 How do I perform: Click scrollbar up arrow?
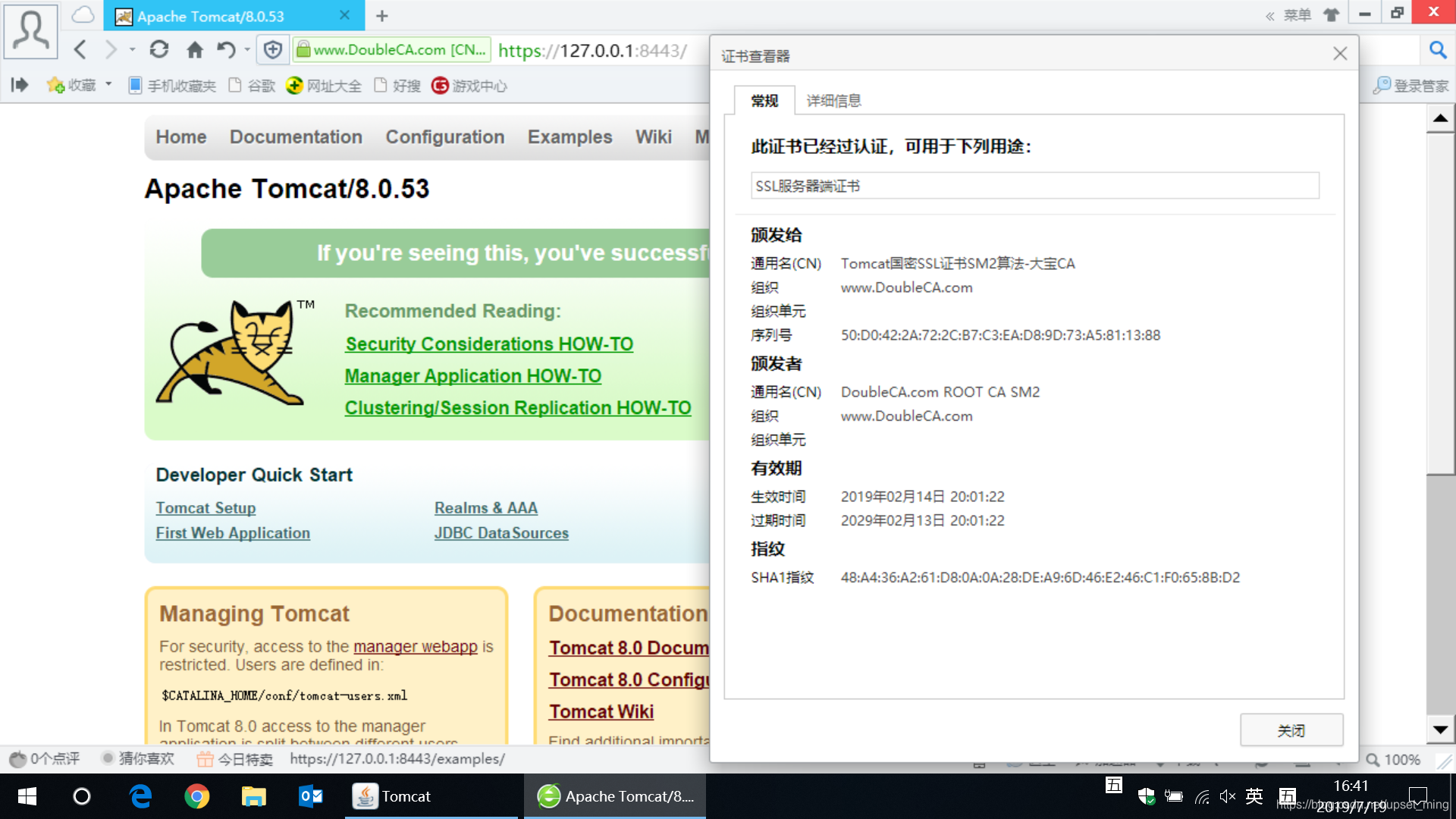pos(1440,118)
